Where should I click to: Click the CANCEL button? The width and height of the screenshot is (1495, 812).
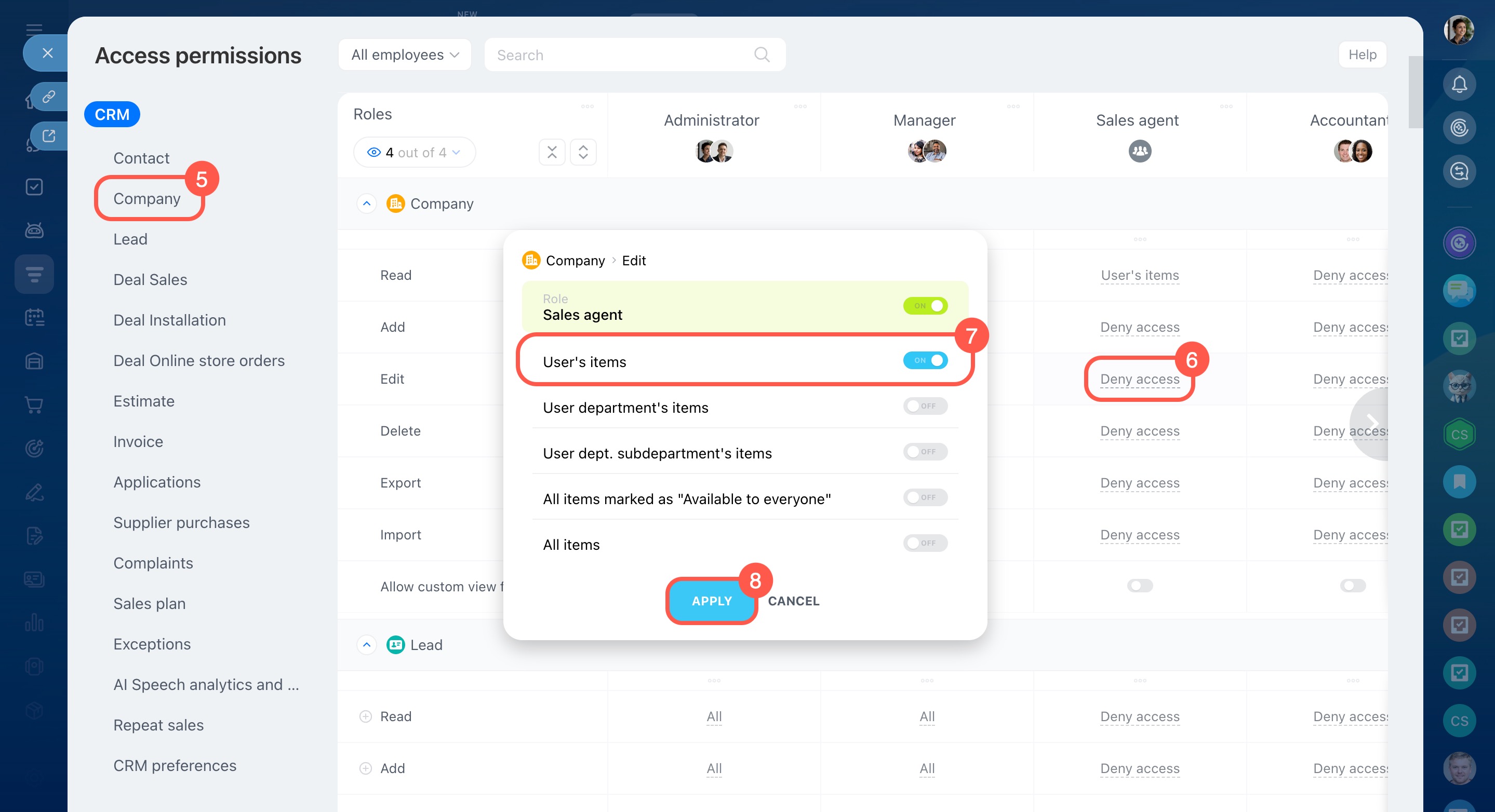point(793,601)
